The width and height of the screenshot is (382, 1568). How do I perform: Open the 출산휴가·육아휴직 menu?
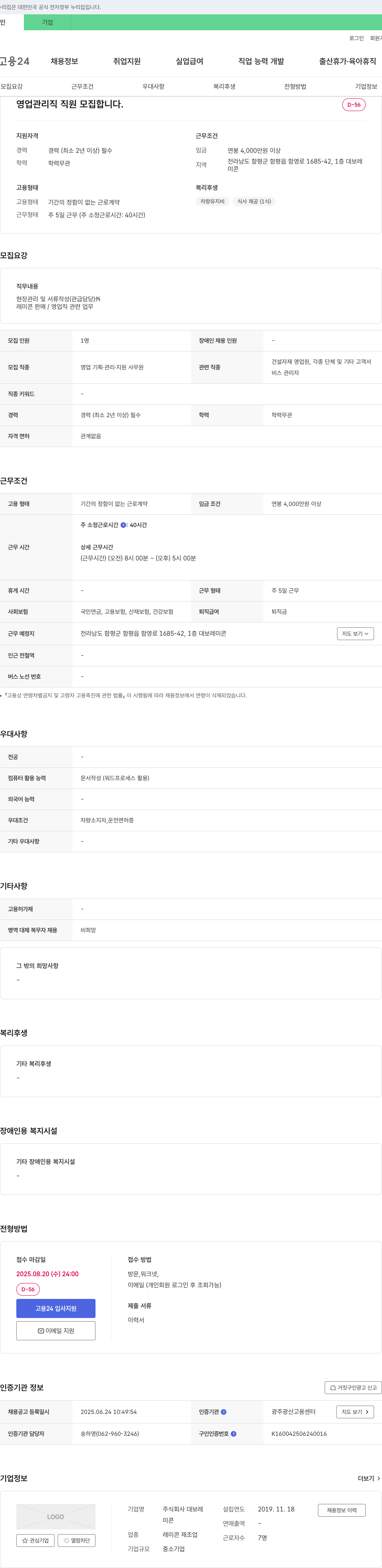pyautogui.click(x=347, y=61)
